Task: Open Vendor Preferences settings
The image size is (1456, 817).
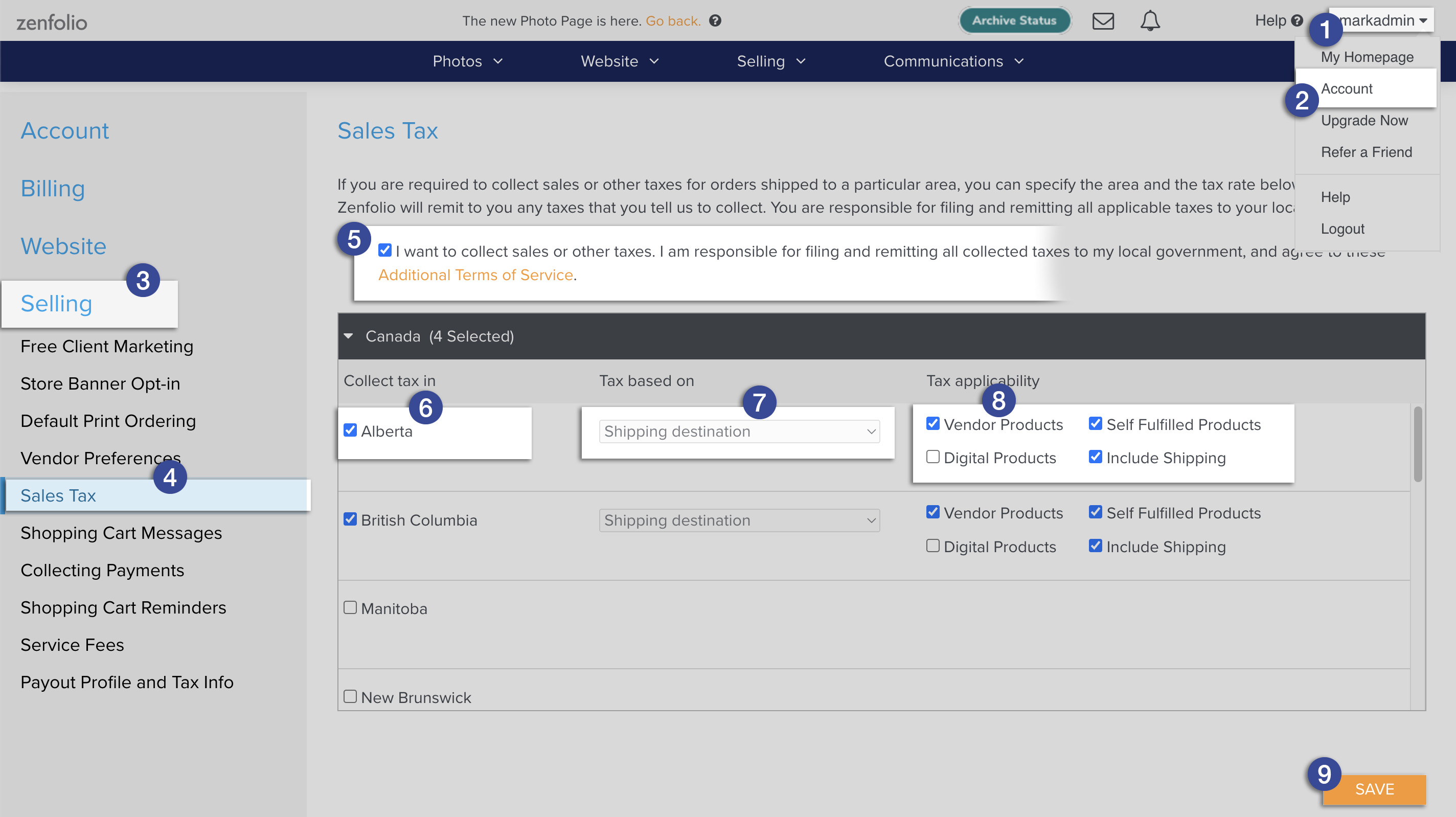Action: tap(101, 458)
